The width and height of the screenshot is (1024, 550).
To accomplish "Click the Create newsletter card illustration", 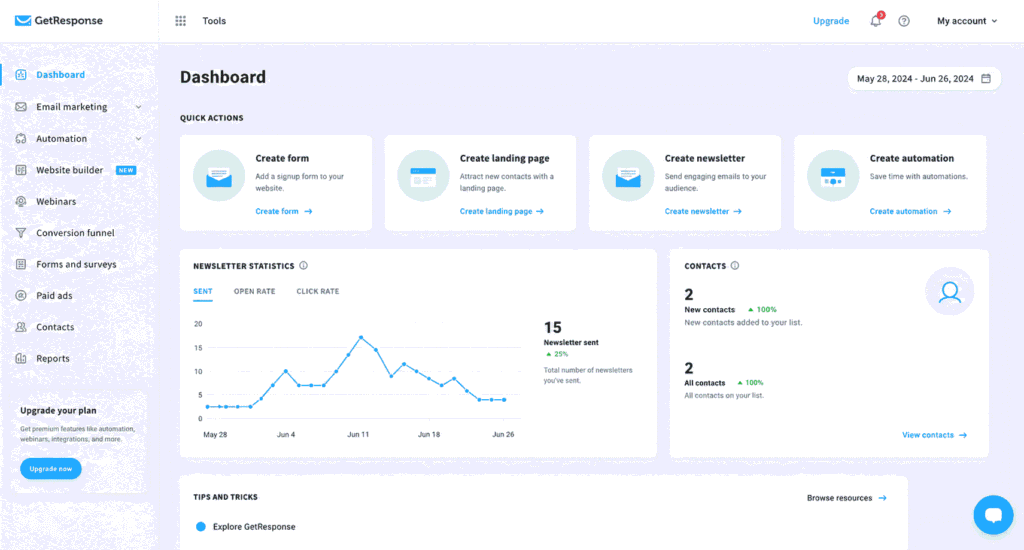I will coord(628,176).
